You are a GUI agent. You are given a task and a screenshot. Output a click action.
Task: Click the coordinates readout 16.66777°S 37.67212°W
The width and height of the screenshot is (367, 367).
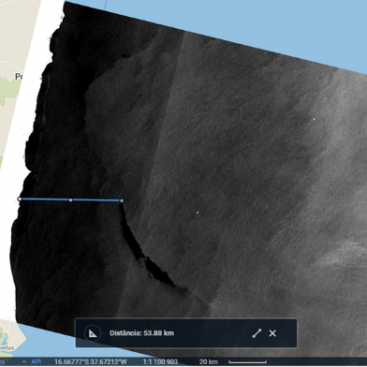[x=90, y=362]
